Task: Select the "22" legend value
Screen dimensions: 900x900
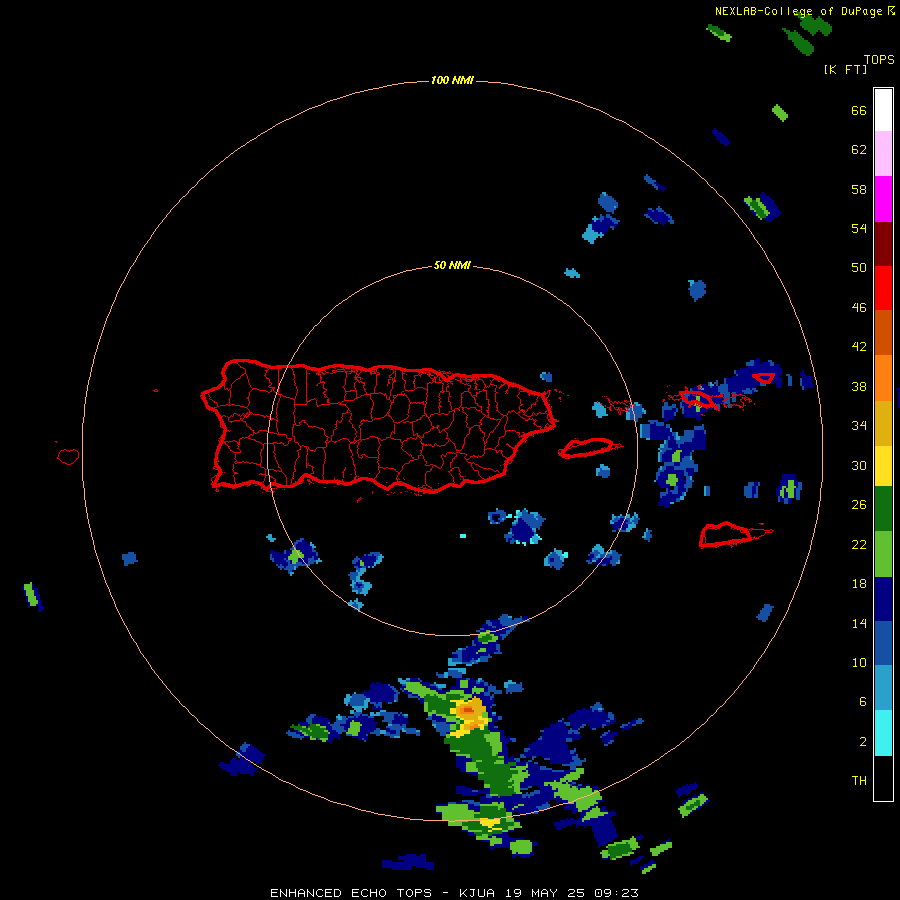Action: 859,544
